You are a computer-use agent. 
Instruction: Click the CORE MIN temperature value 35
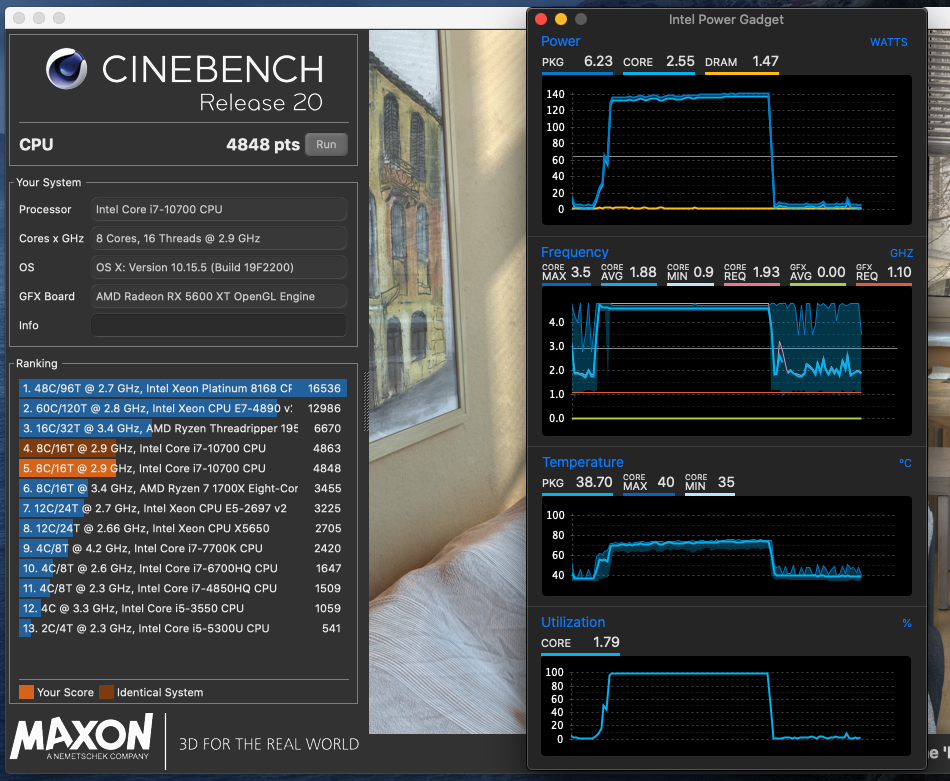point(726,482)
